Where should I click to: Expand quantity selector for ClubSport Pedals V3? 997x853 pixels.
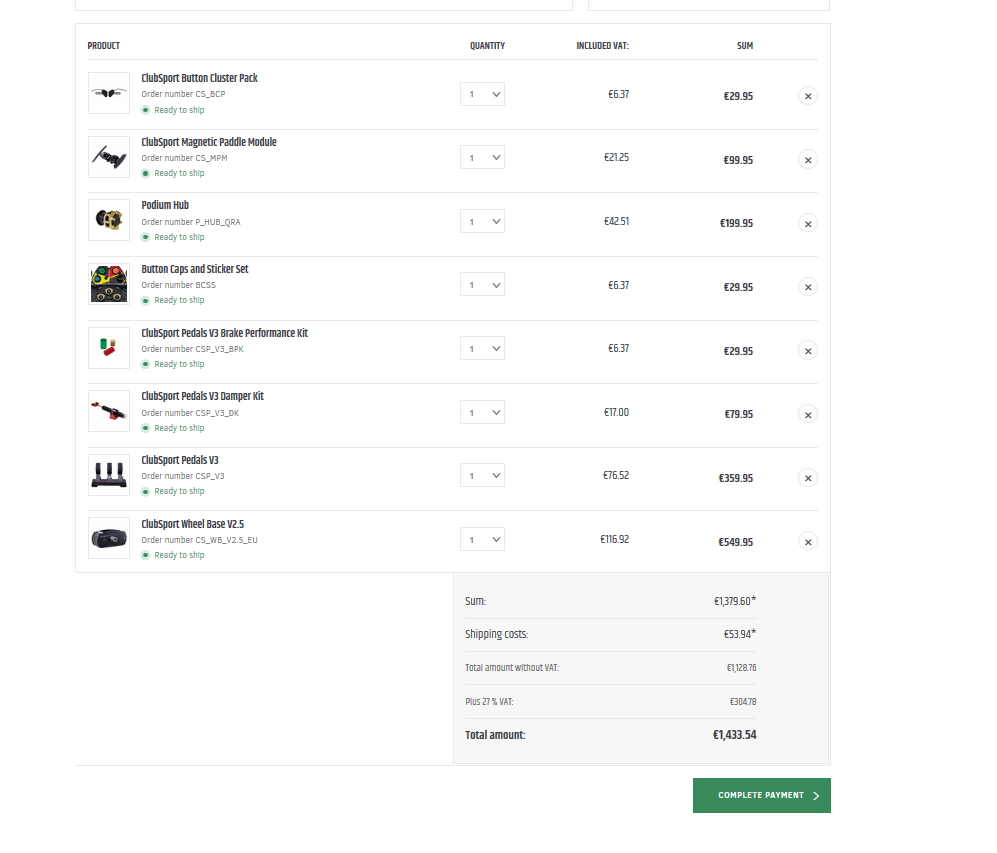[x=483, y=475]
